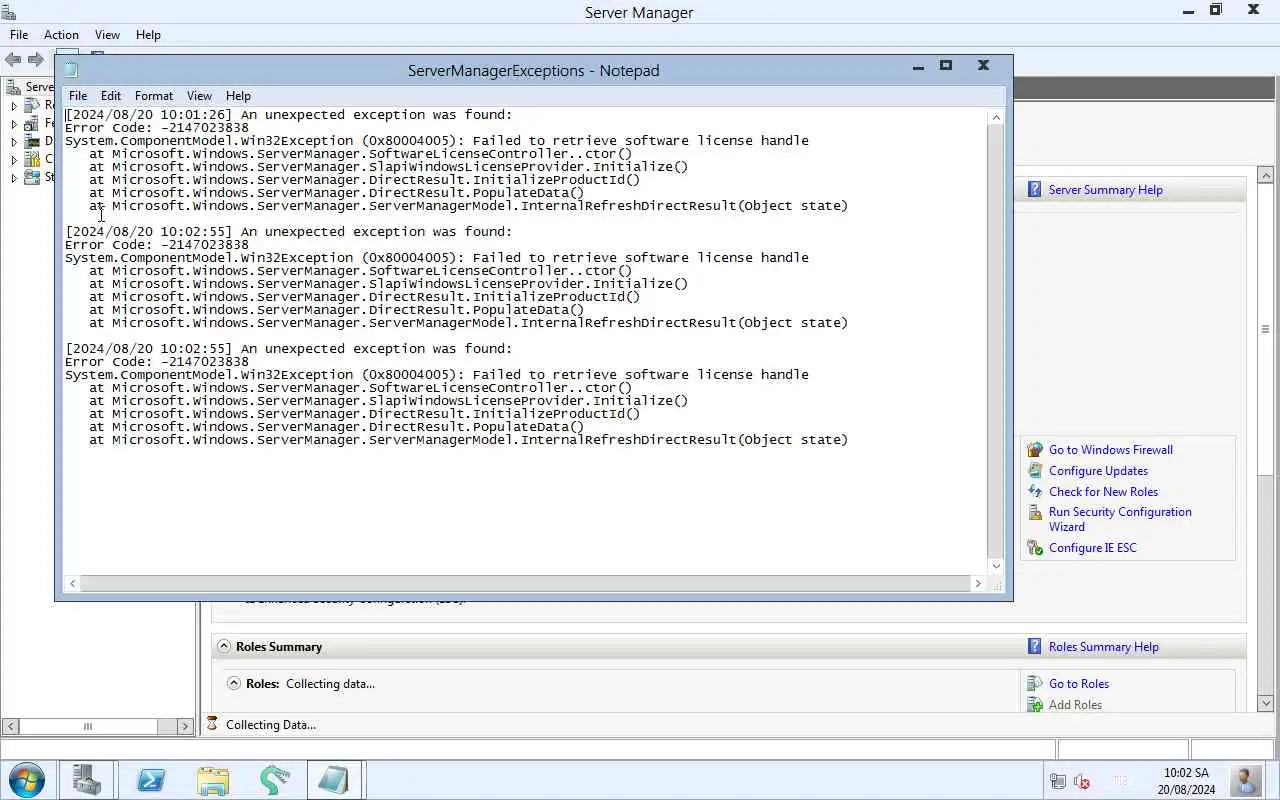1280x800 pixels.
Task: Click the Server Summary Help icon
Action: click(1035, 189)
